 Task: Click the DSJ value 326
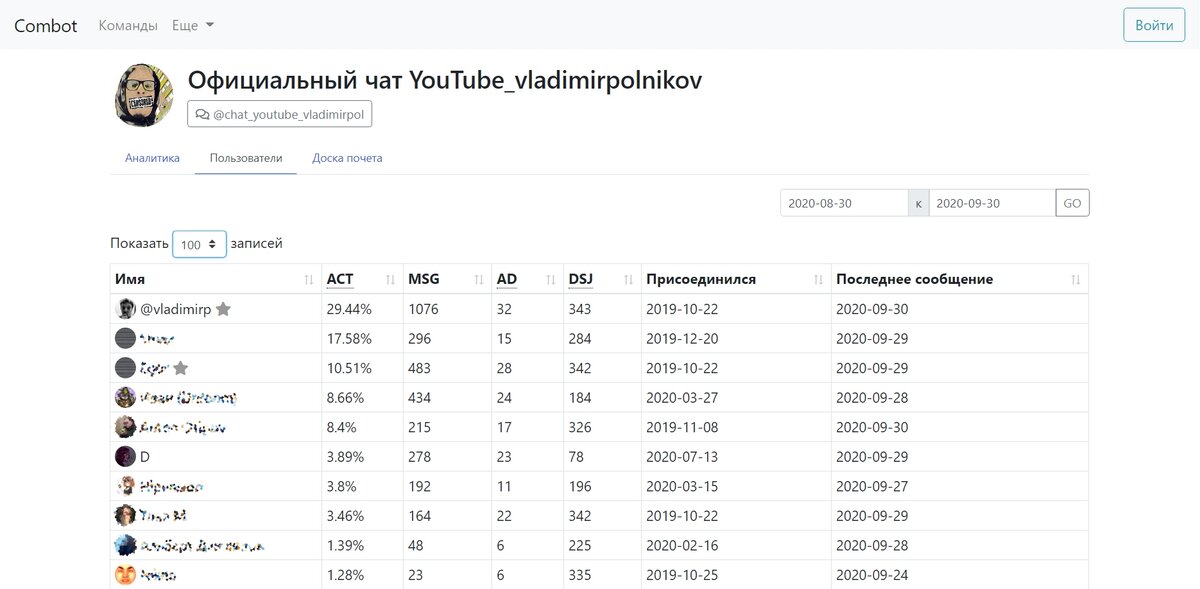[580, 428]
